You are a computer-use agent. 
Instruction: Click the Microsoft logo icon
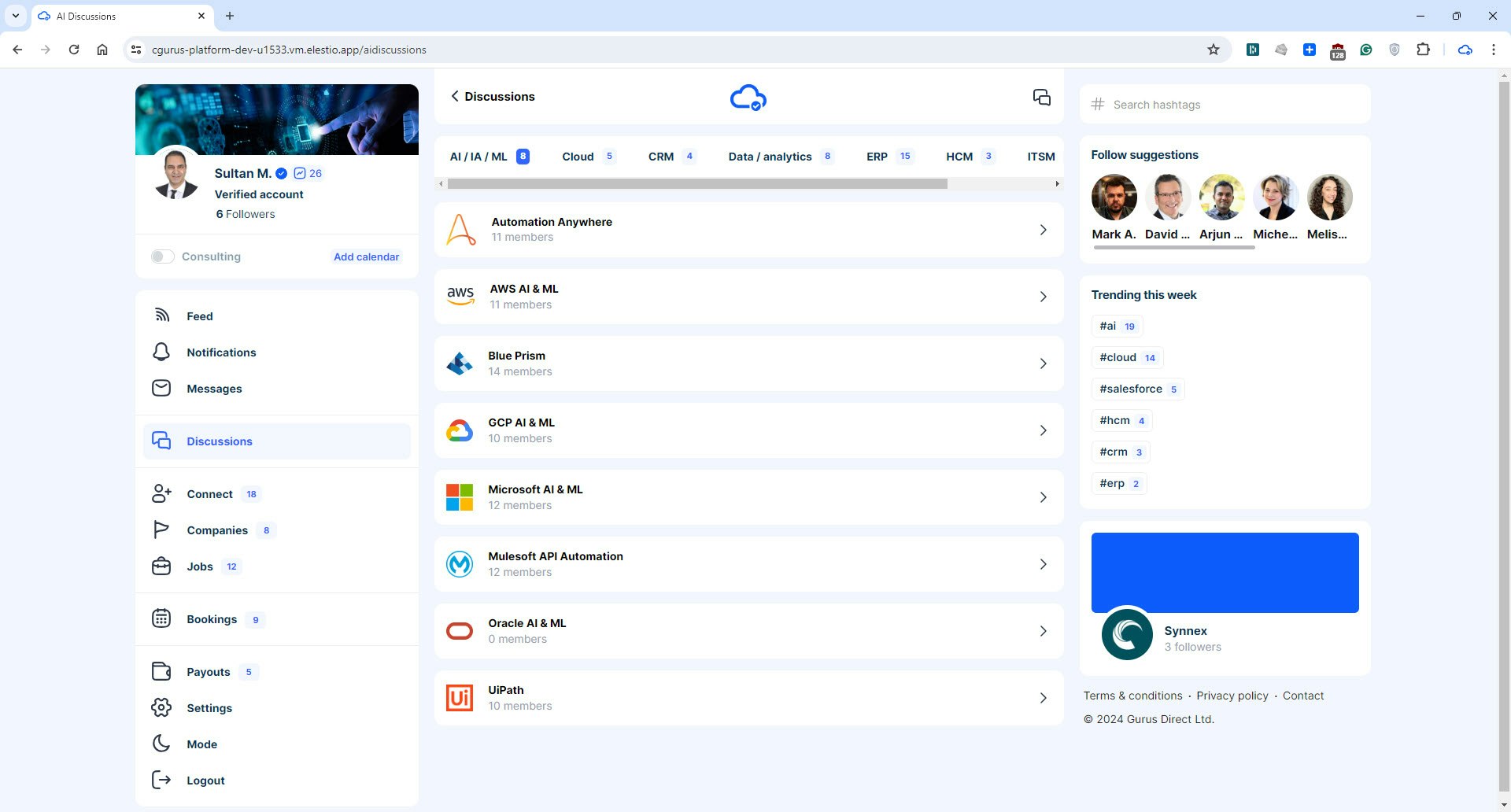point(460,497)
